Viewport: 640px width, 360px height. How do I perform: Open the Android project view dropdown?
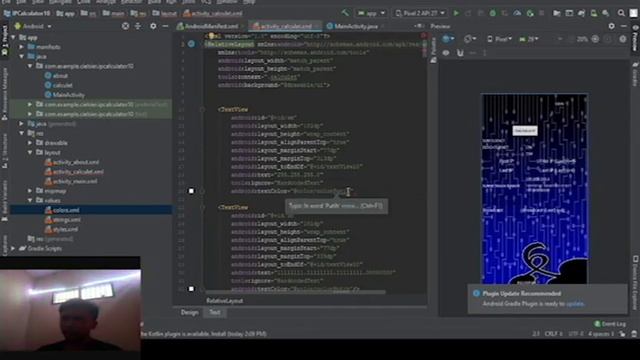33,26
